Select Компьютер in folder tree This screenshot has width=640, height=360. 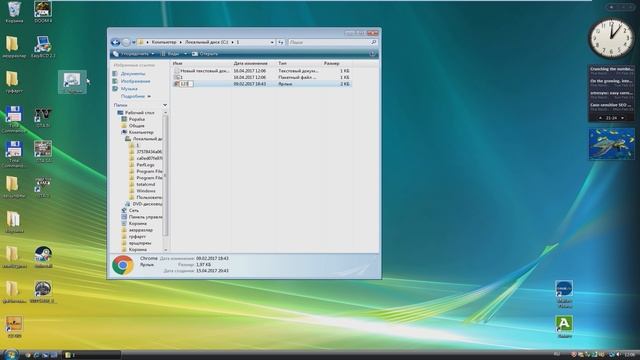pos(138,132)
